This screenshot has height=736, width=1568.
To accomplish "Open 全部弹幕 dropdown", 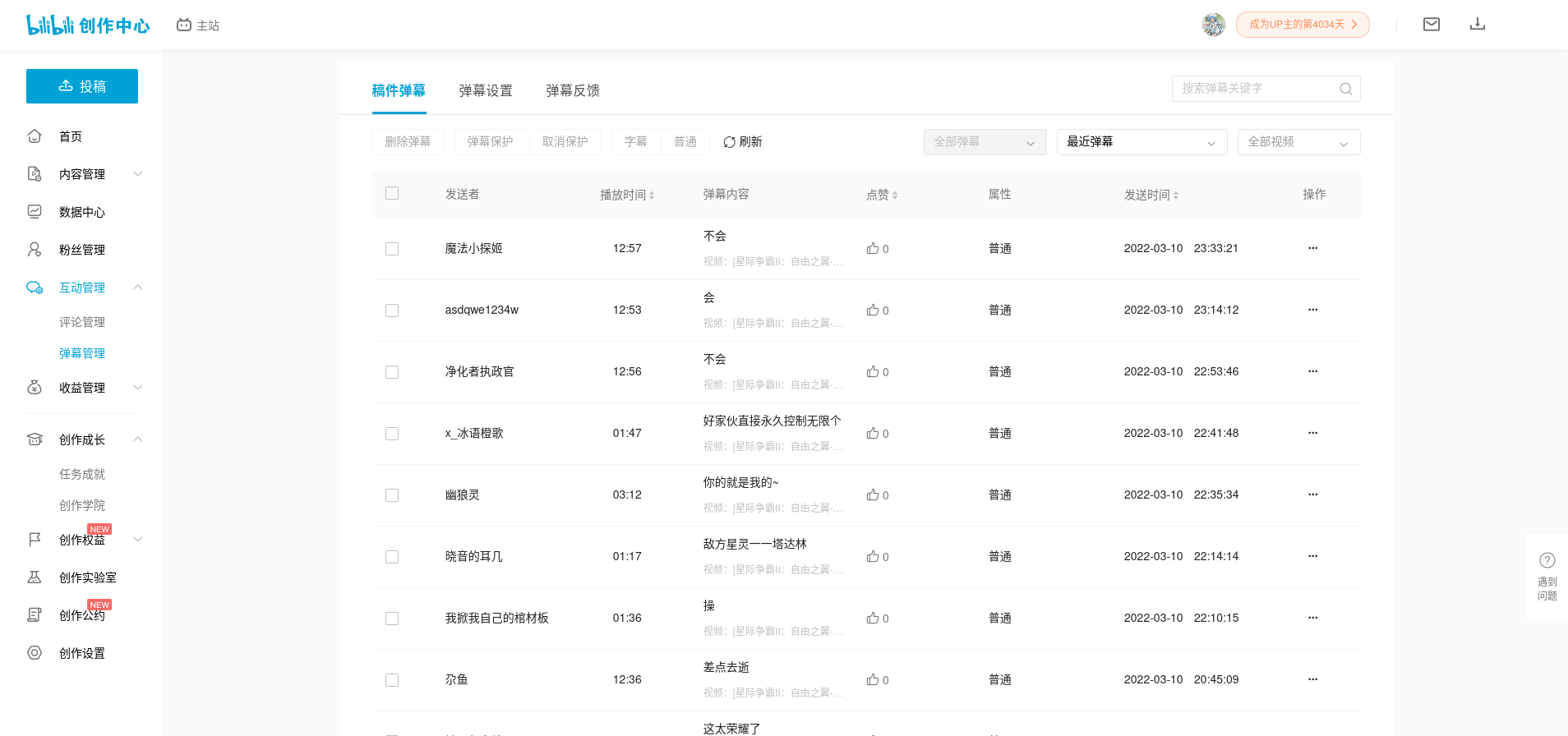I will click(x=985, y=142).
